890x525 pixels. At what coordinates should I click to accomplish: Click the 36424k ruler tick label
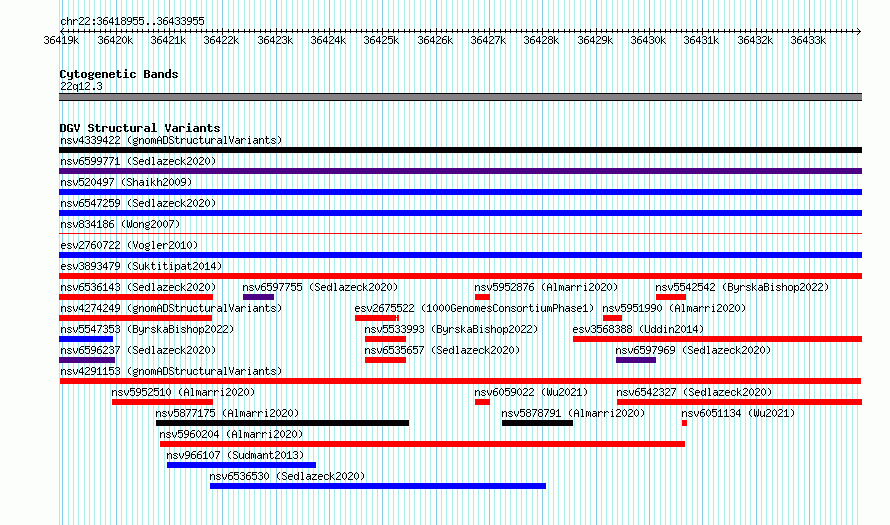pos(328,40)
